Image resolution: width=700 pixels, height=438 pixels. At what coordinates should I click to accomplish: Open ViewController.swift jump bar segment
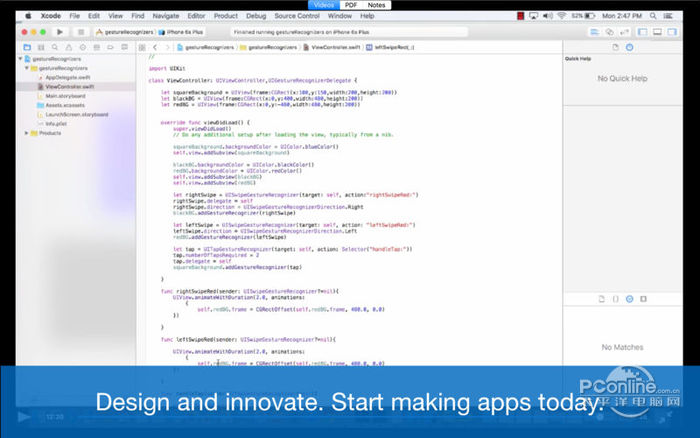[332, 47]
